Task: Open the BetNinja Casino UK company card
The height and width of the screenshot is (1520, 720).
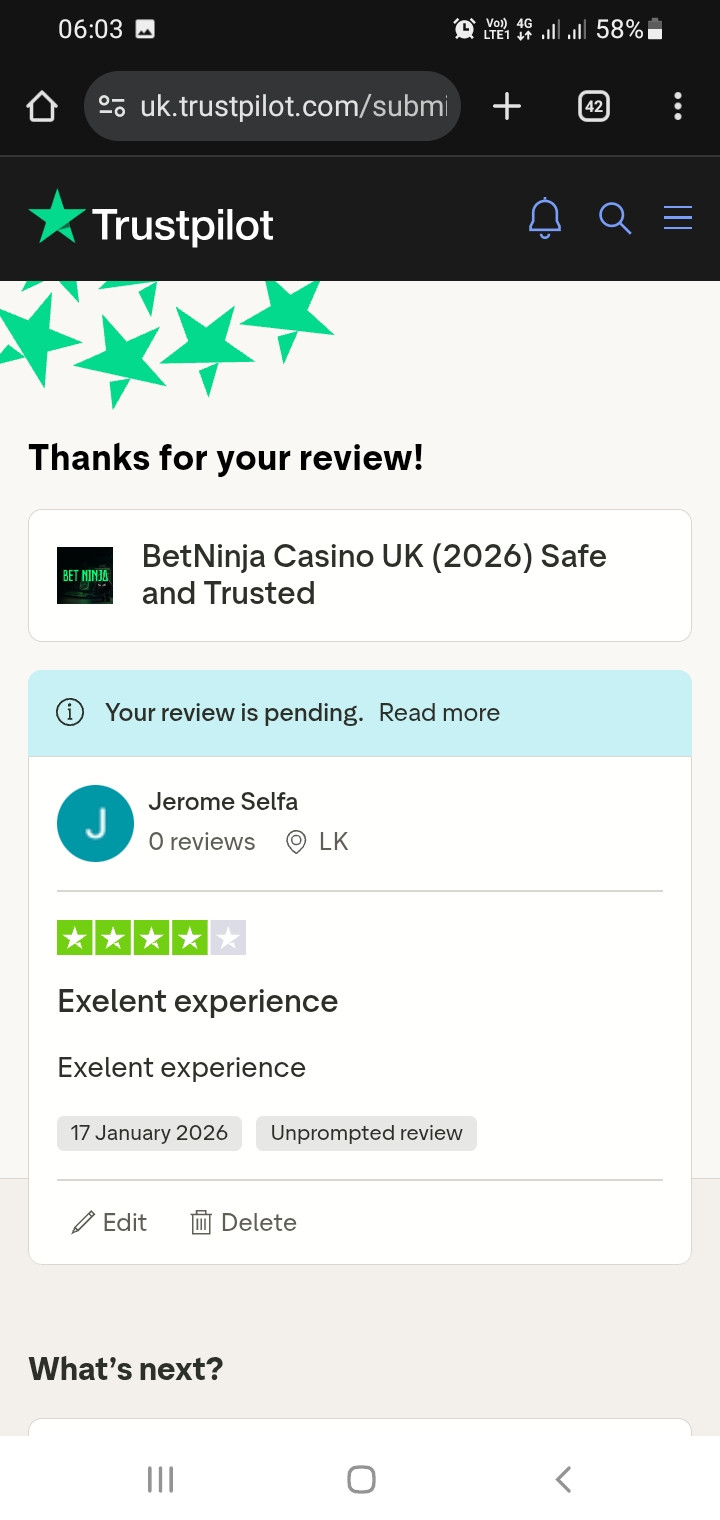Action: point(374,575)
